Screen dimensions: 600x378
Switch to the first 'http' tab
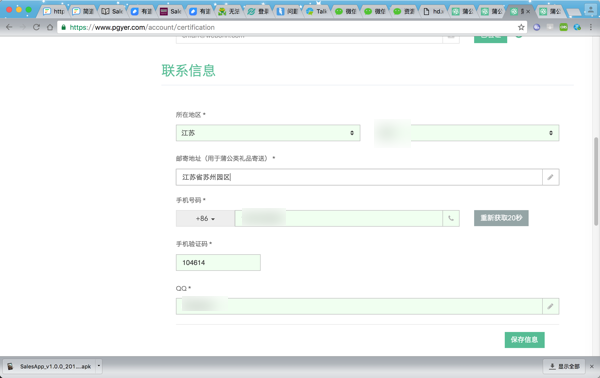(54, 11)
